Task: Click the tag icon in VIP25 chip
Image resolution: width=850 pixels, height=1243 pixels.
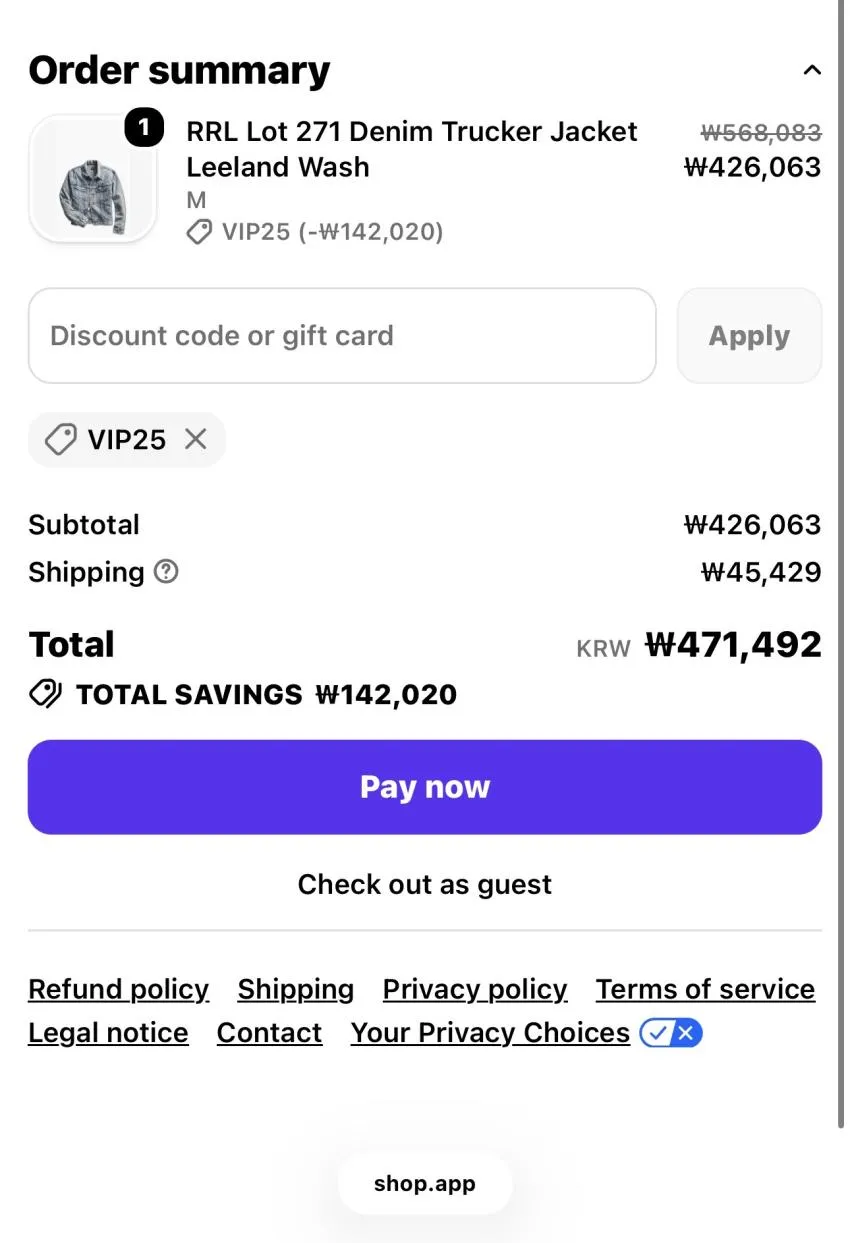Action: (x=61, y=439)
